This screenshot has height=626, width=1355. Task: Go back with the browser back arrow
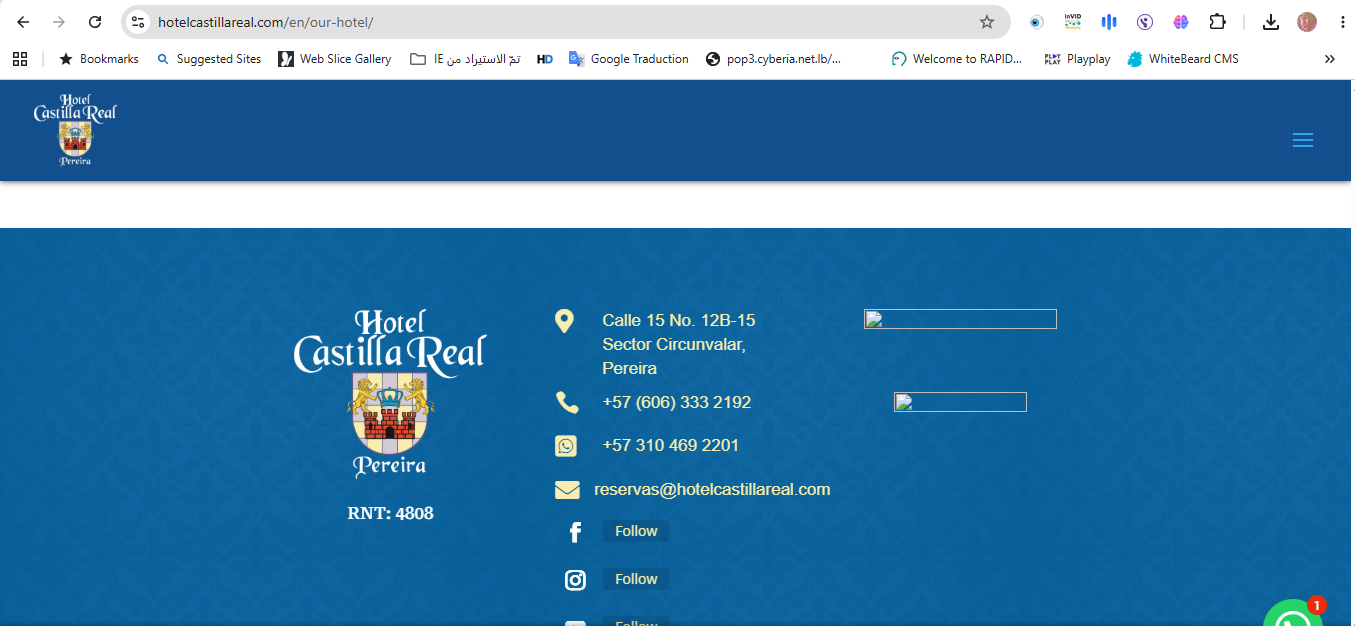coord(23,22)
